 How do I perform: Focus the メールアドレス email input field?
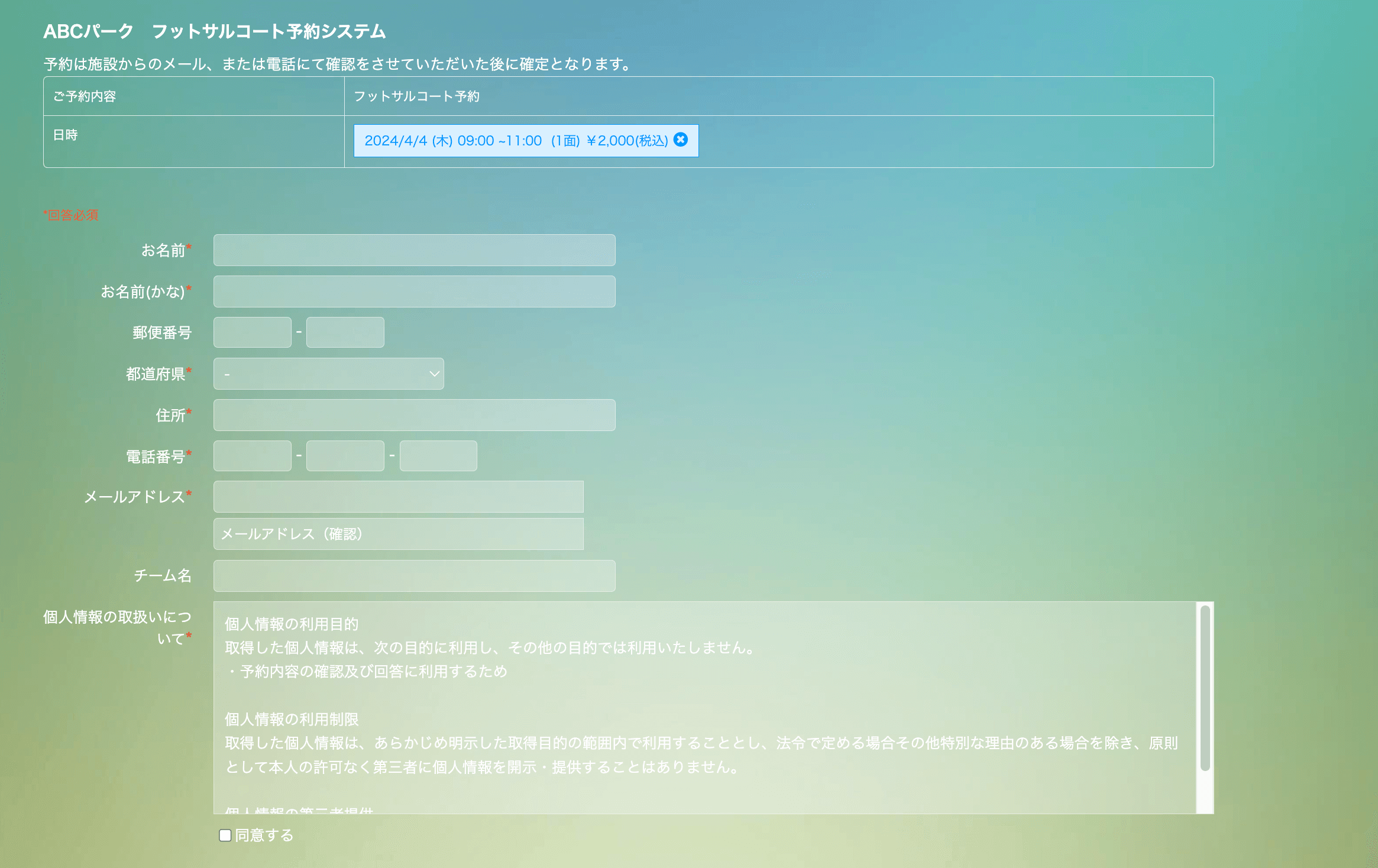pyautogui.click(x=398, y=497)
